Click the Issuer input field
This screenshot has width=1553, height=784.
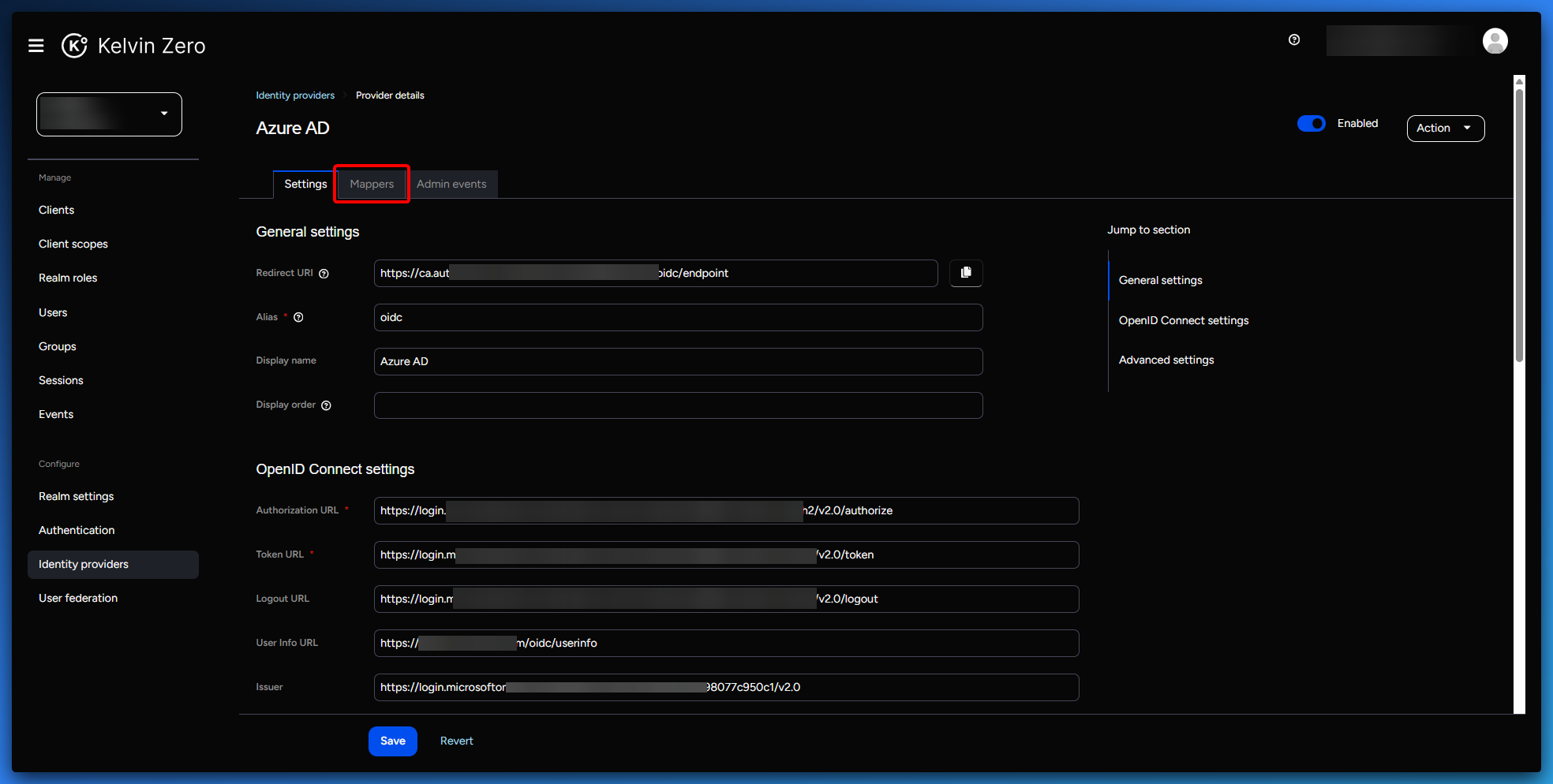(x=726, y=687)
